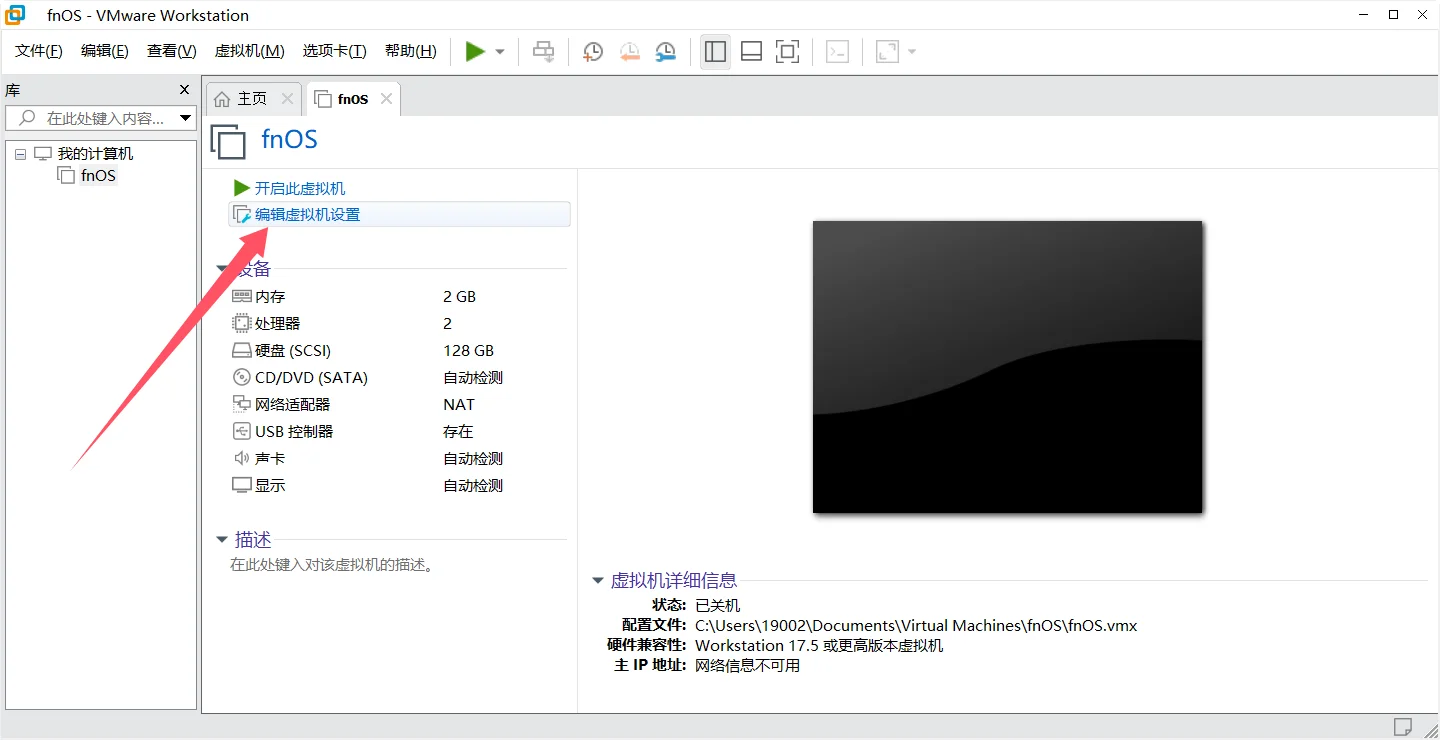
Task: Select the fnOS.vmx config file path
Action: pyautogui.click(x=916, y=626)
